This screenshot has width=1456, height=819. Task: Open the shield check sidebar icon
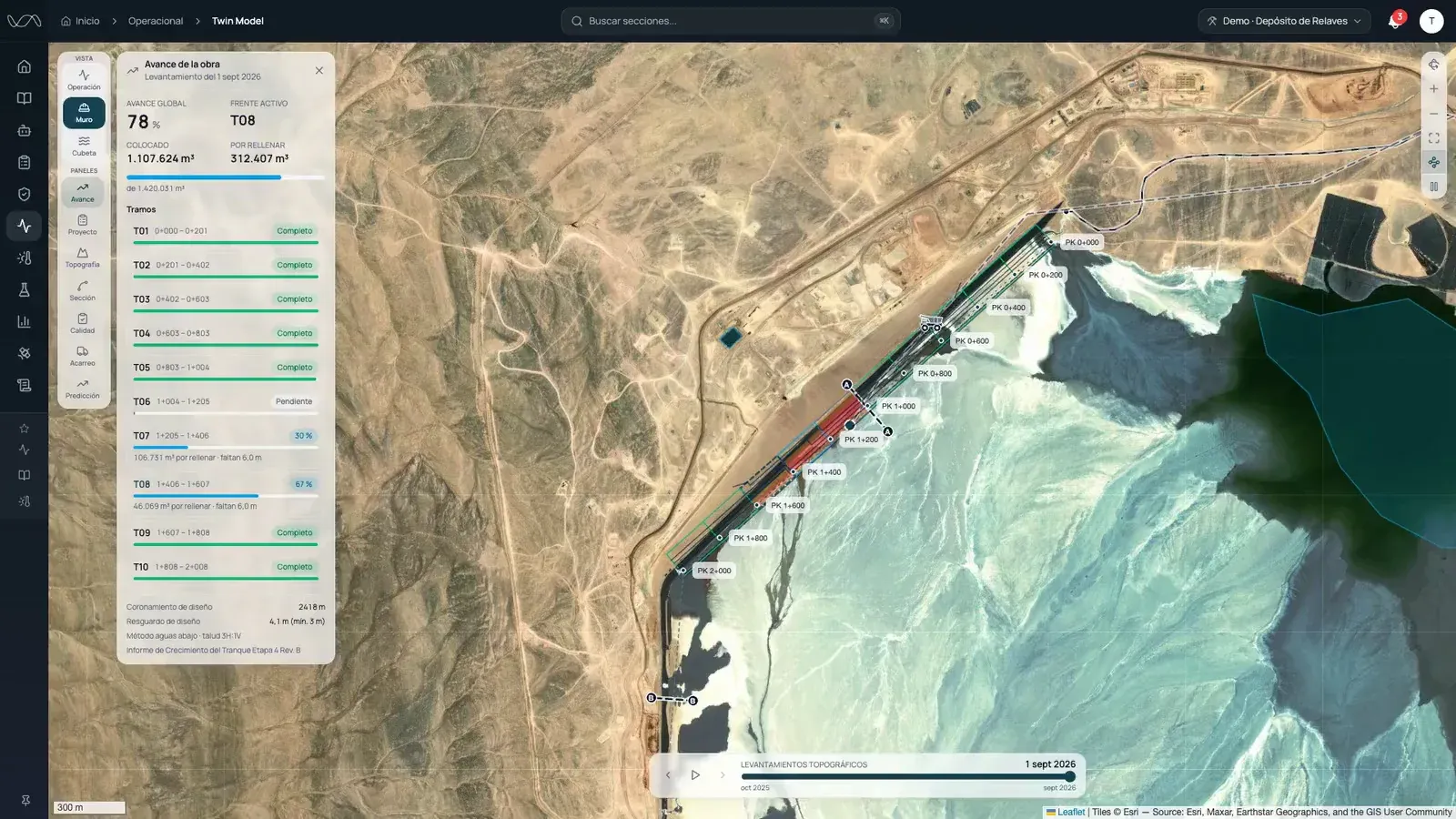25,194
